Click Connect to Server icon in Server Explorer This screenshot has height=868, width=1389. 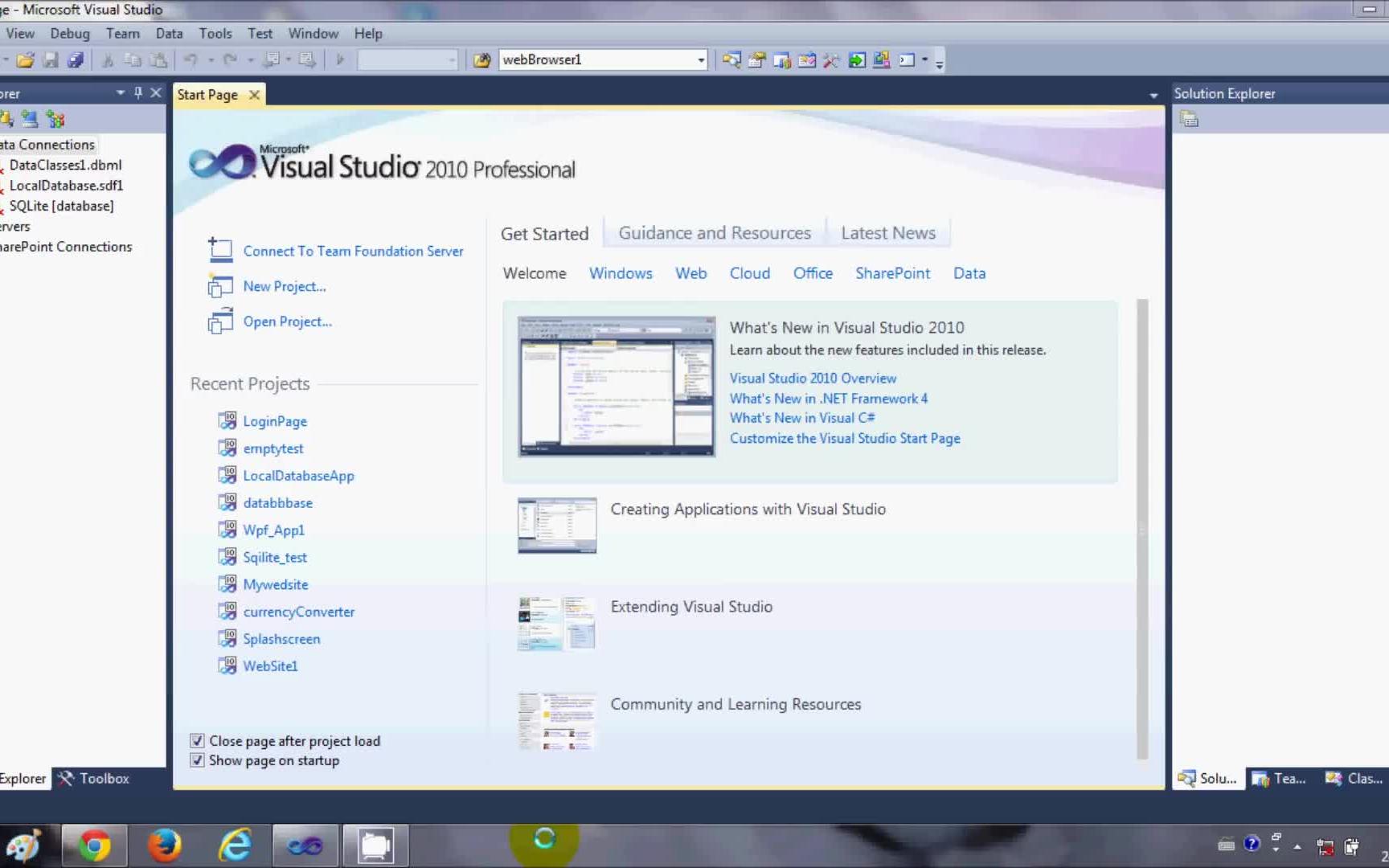tap(30, 119)
